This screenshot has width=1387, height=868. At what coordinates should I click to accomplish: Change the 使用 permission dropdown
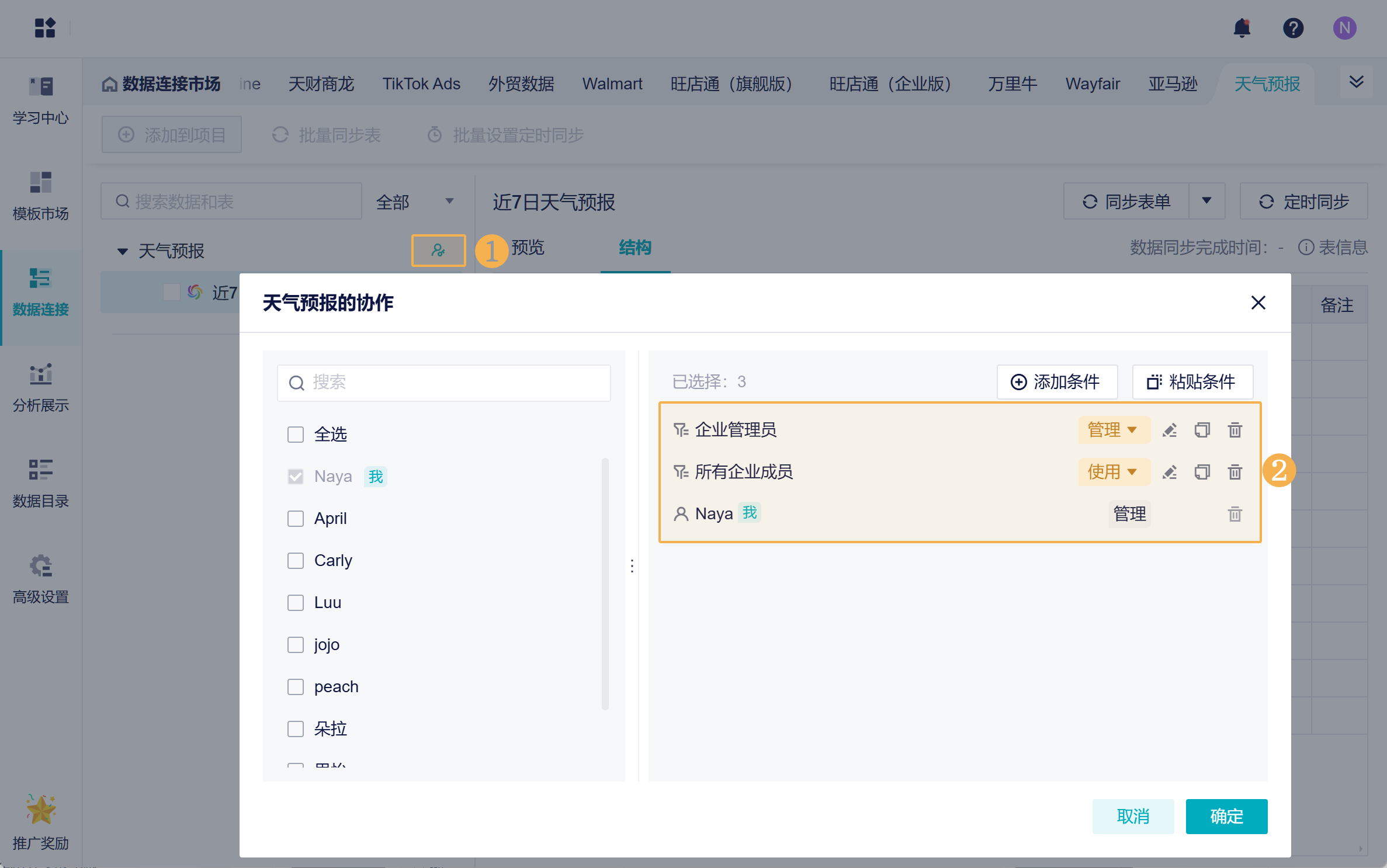coord(1113,472)
